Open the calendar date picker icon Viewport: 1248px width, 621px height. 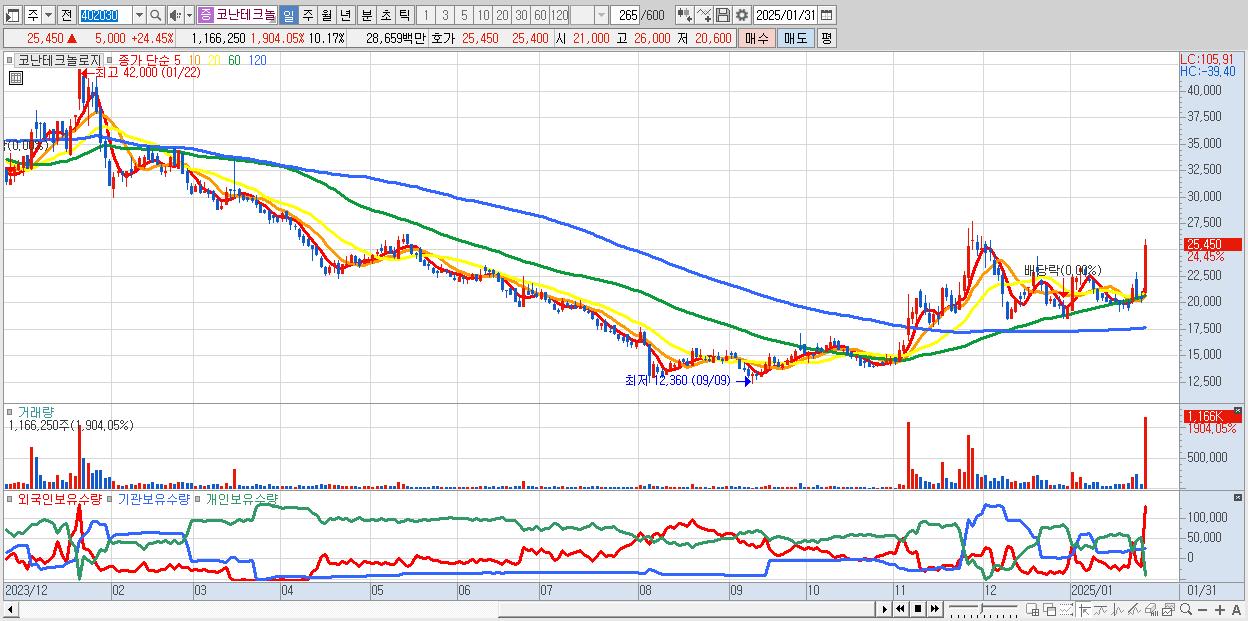(x=826, y=15)
